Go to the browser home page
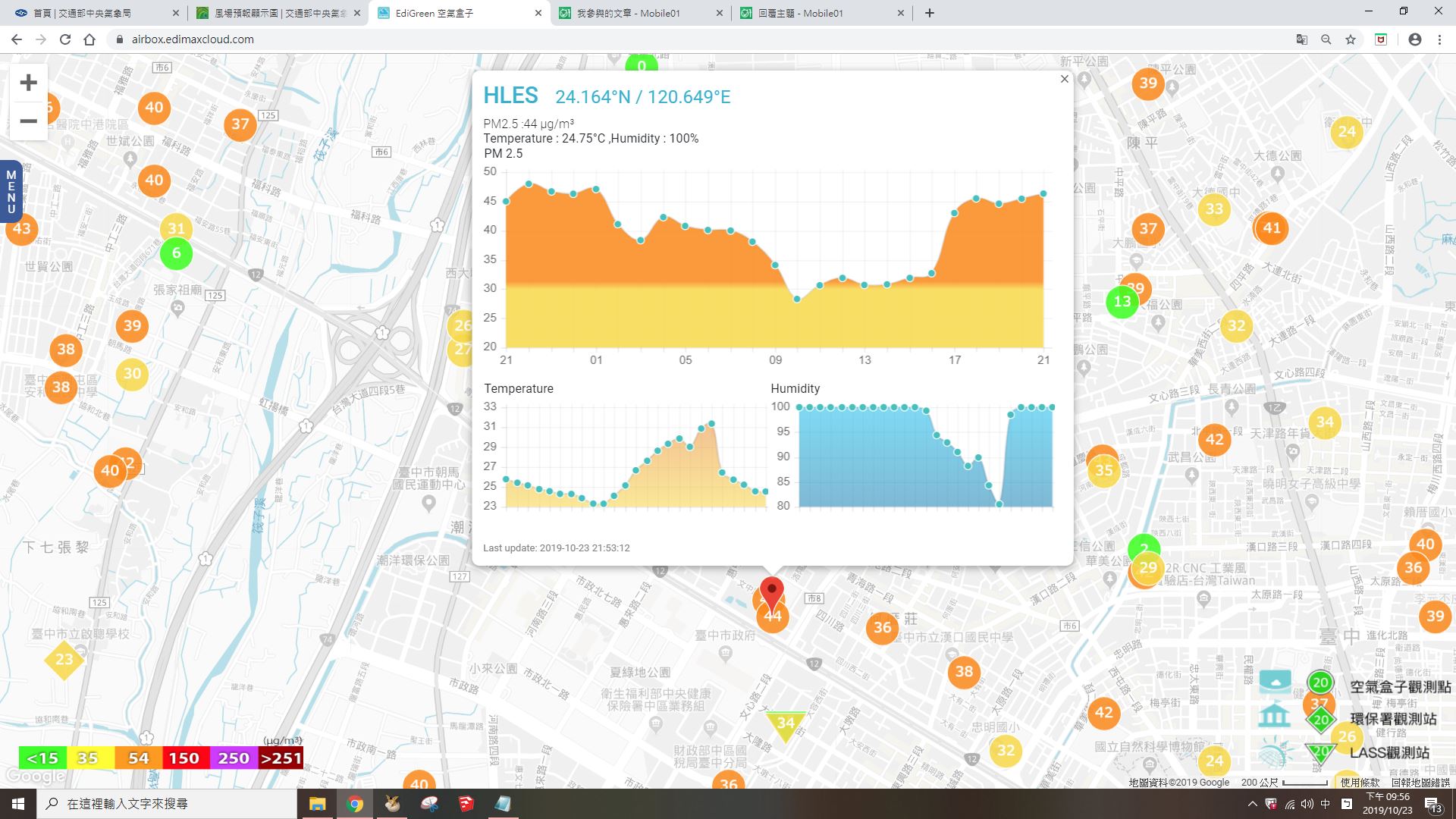Image resolution: width=1456 pixels, height=819 pixels. coord(89,39)
